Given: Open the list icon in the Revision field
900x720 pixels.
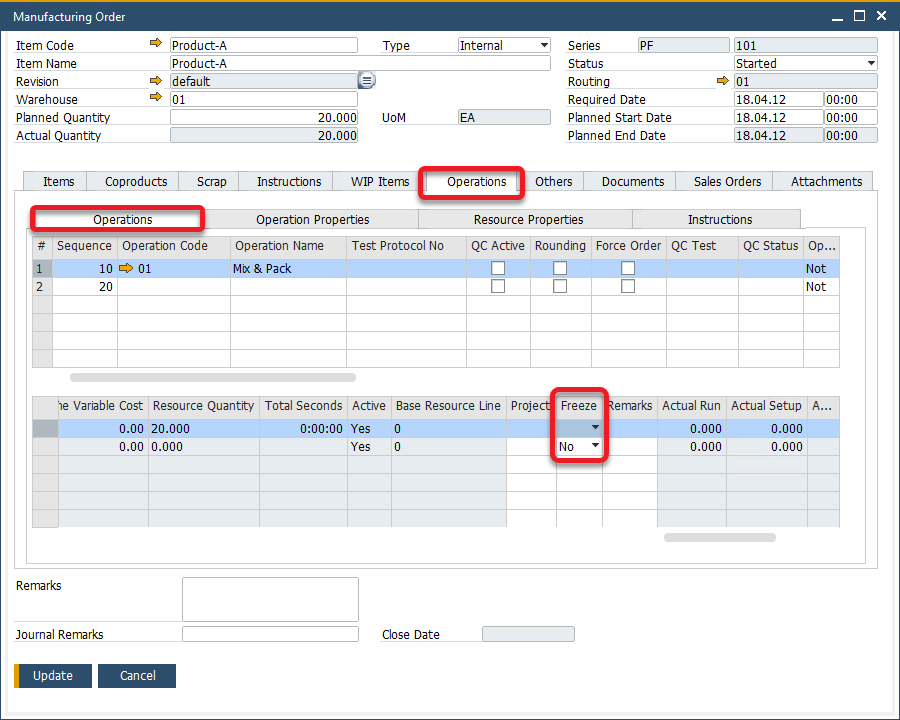Looking at the screenshot, I should coord(367,81).
